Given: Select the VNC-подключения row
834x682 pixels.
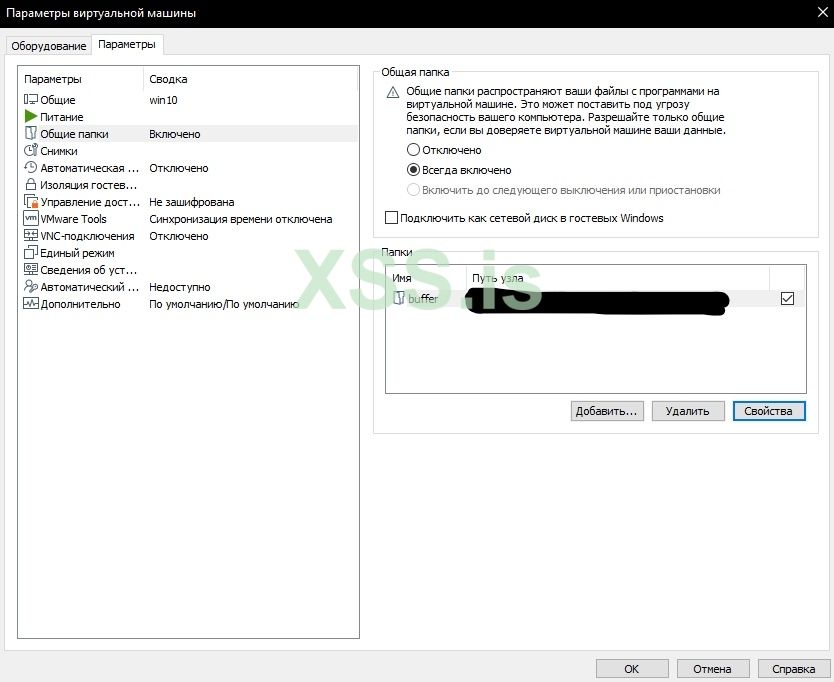Looking at the screenshot, I should pos(188,236).
